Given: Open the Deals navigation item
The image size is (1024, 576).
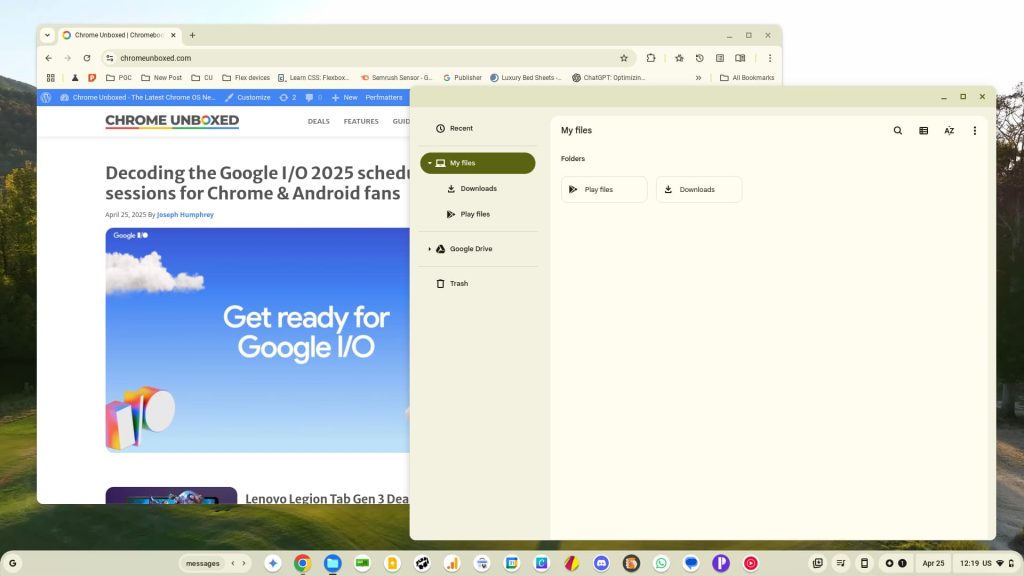Looking at the screenshot, I should [x=319, y=121].
